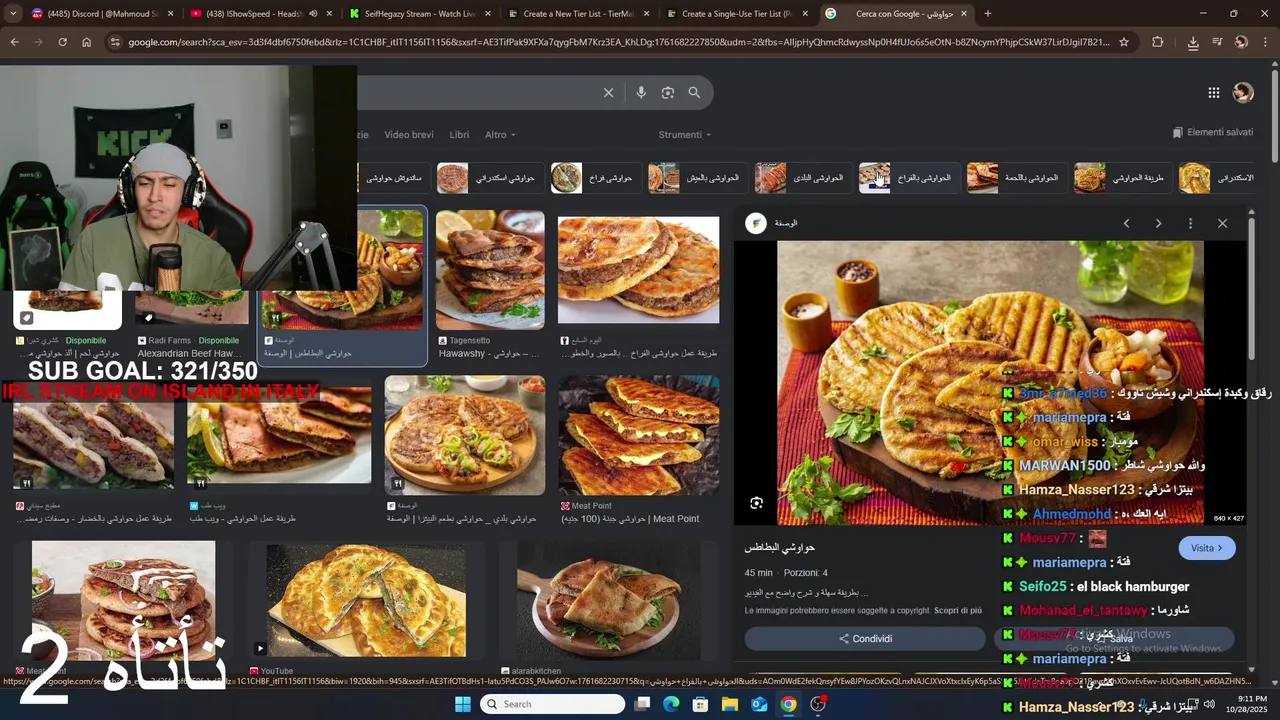The width and height of the screenshot is (1280, 720).
Task: Open Google Lens image search icon
Action: point(668,93)
